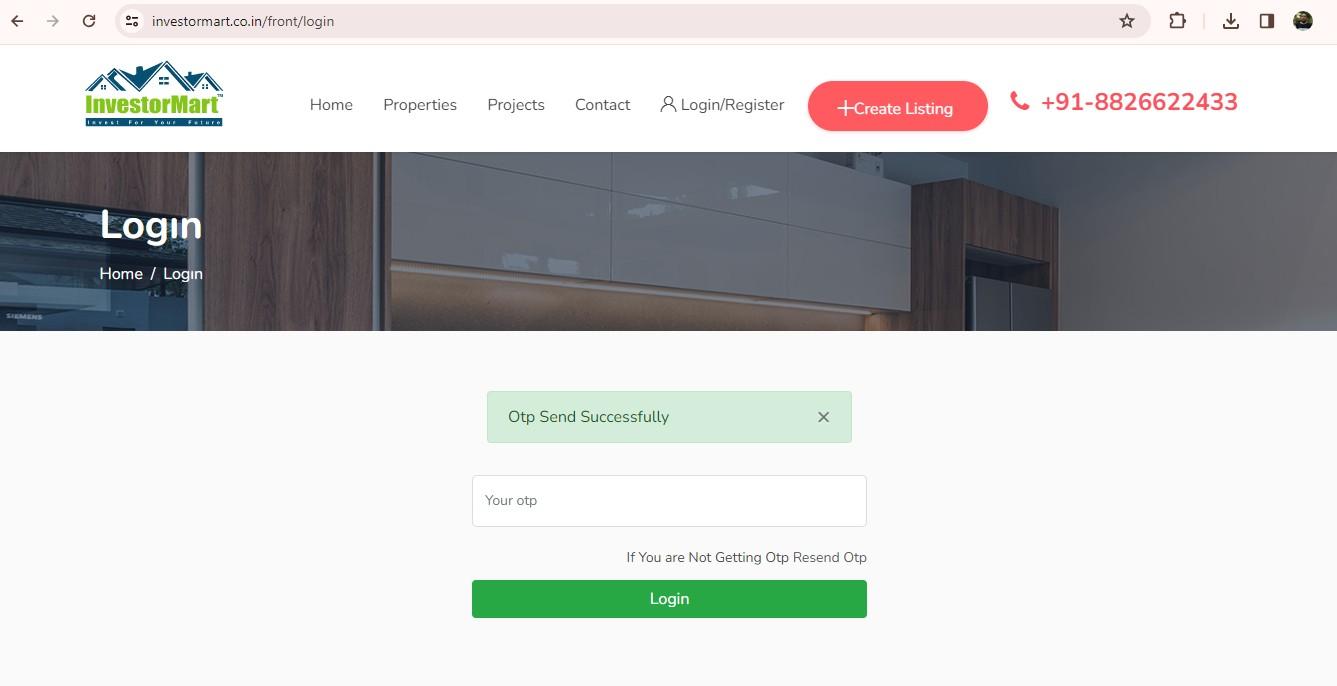Open the Contact navigation link
Screen dimensions: 1337x686
[x=602, y=105]
